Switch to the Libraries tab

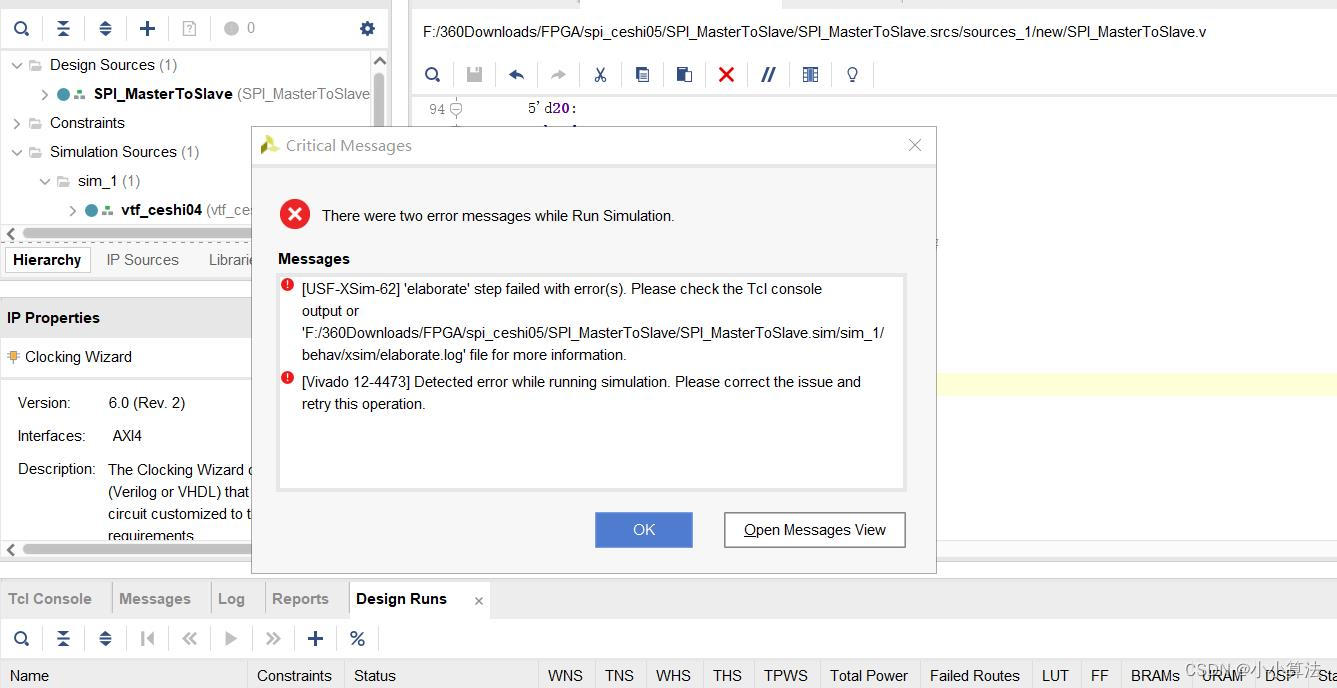click(x=231, y=260)
